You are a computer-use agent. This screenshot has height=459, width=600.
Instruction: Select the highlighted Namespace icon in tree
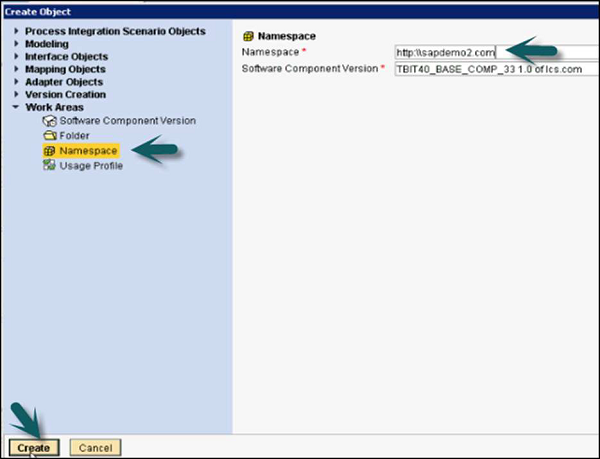point(49,151)
